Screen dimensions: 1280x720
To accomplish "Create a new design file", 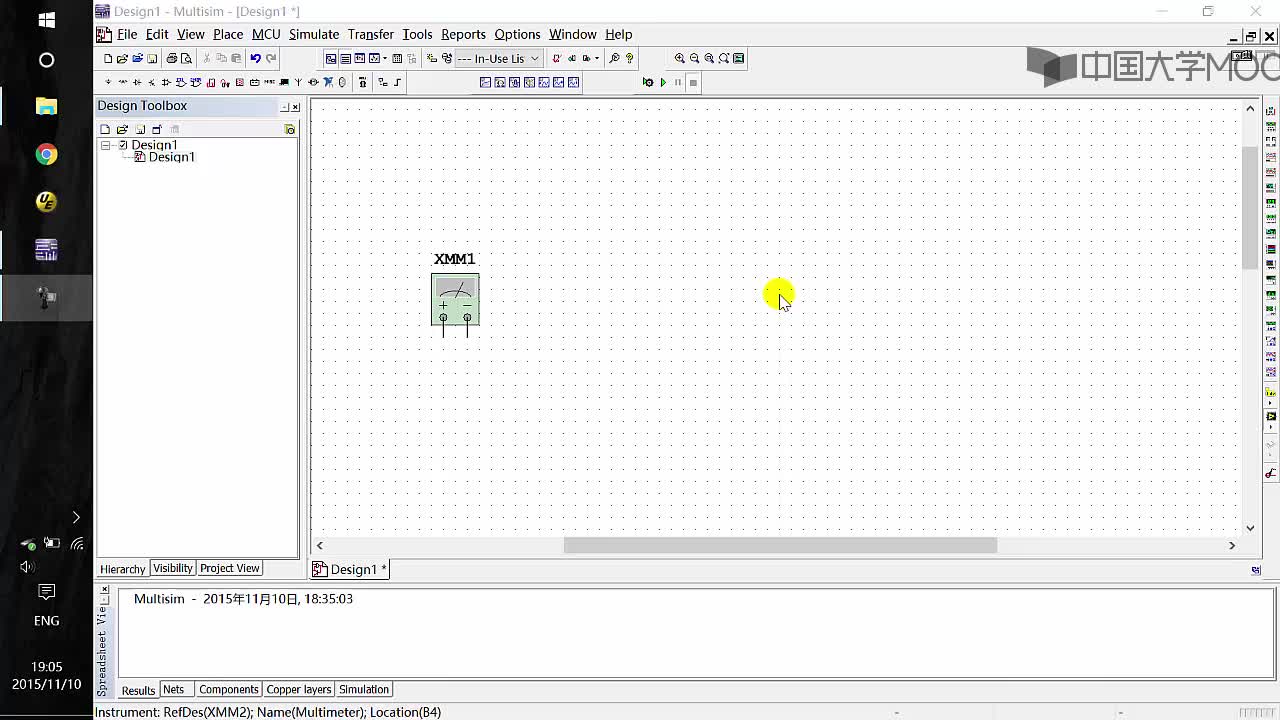I will pos(107,58).
